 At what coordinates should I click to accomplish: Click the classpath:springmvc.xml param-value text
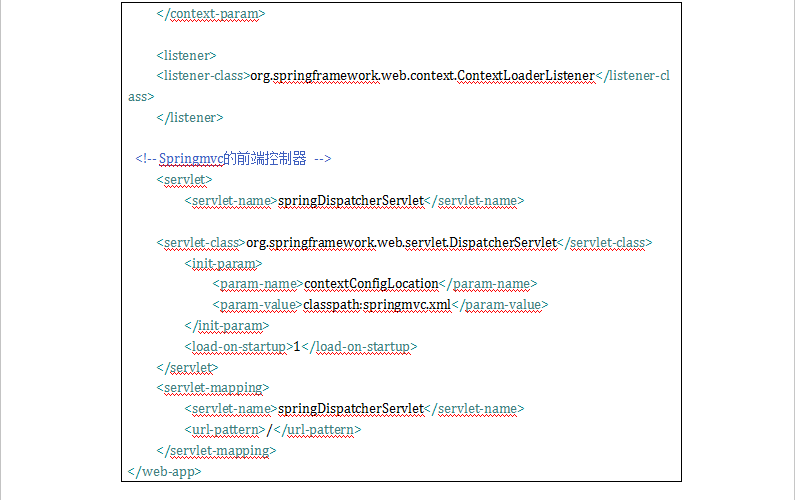[377, 305]
